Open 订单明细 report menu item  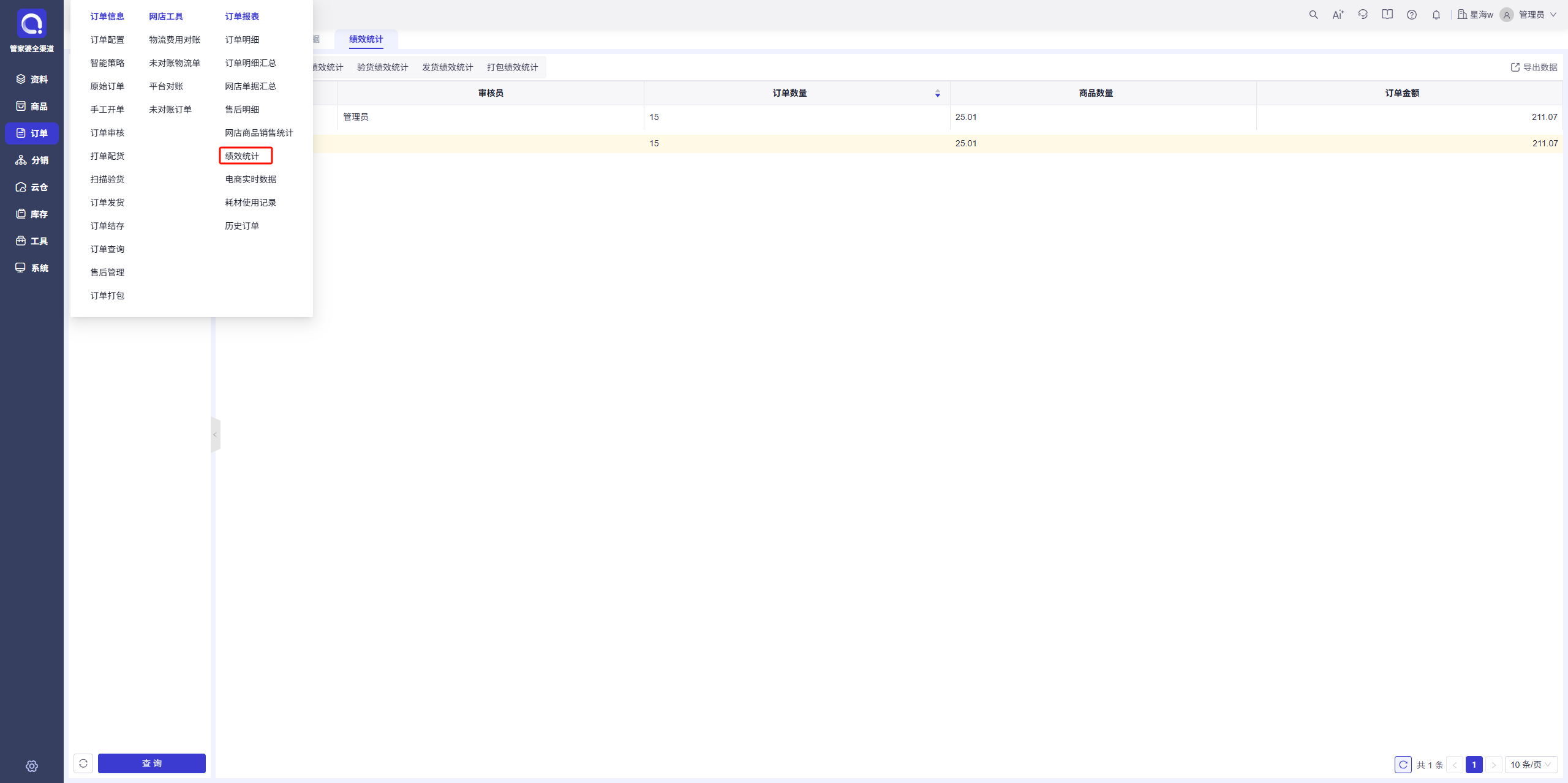coord(242,40)
